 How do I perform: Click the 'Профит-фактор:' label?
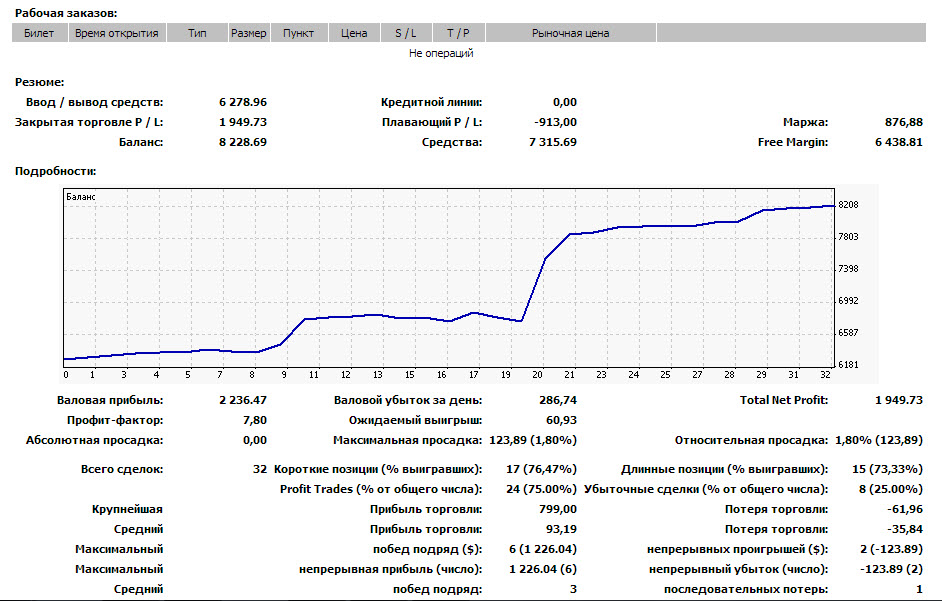(x=115, y=420)
